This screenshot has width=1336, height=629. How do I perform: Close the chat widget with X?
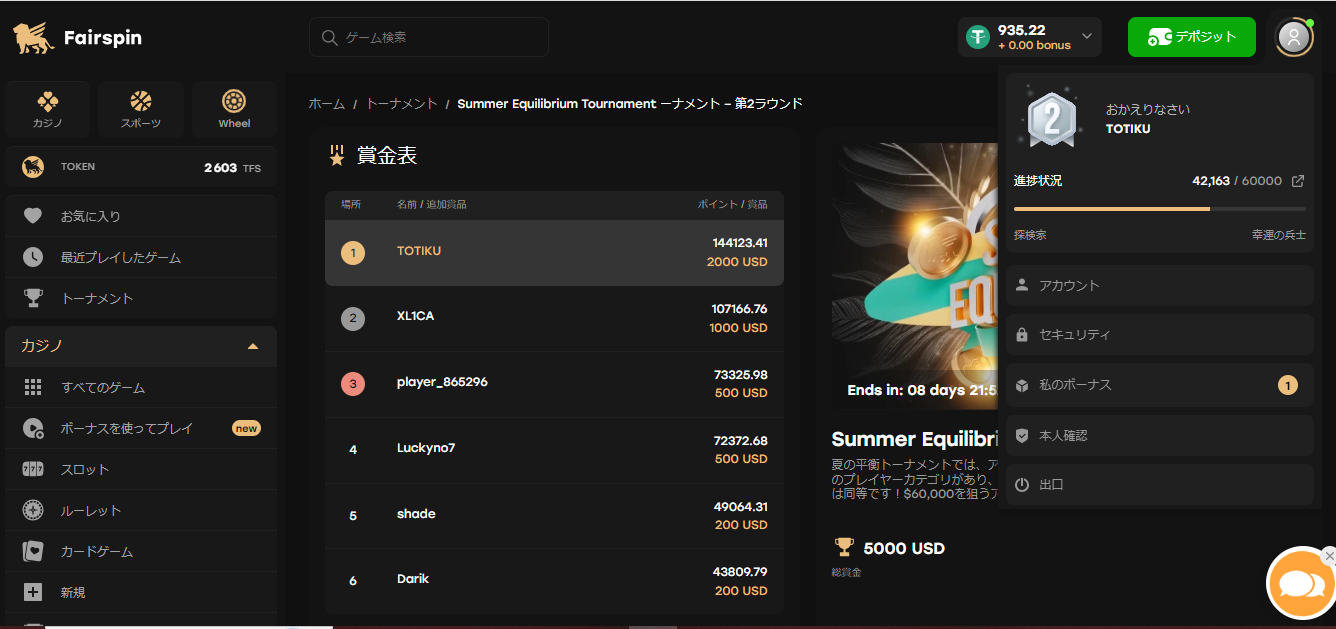[x=1328, y=555]
